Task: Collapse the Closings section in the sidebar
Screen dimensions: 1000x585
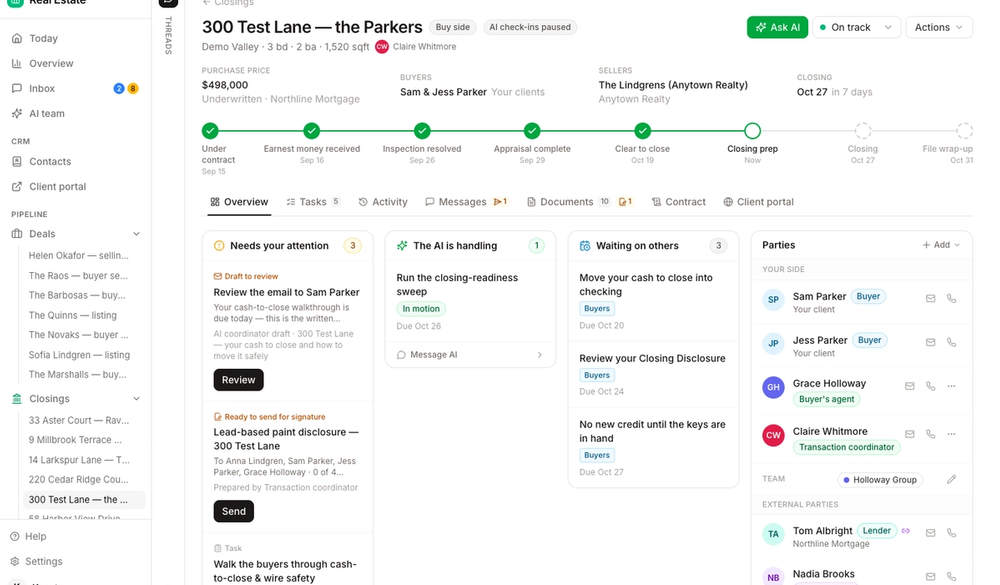Action: pos(136,399)
